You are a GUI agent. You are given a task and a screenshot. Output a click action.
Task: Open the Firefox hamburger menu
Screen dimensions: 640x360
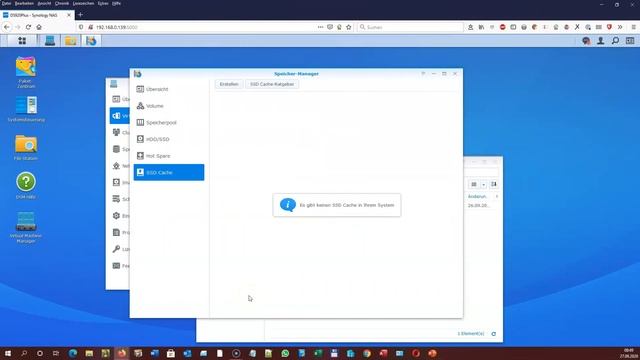[633, 27]
